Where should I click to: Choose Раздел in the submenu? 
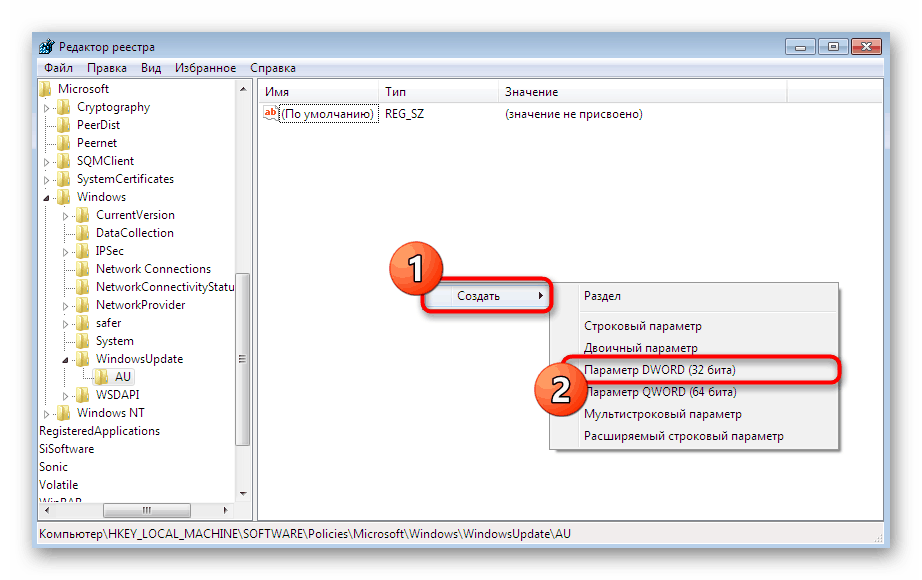[x=694, y=296]
